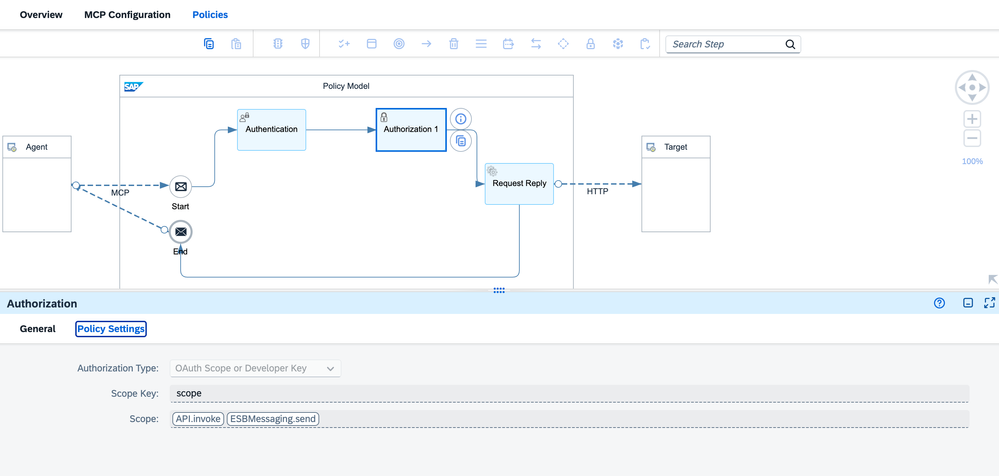Open the Authorization Type dropdown
999x476 pixels.
point(255,368)
